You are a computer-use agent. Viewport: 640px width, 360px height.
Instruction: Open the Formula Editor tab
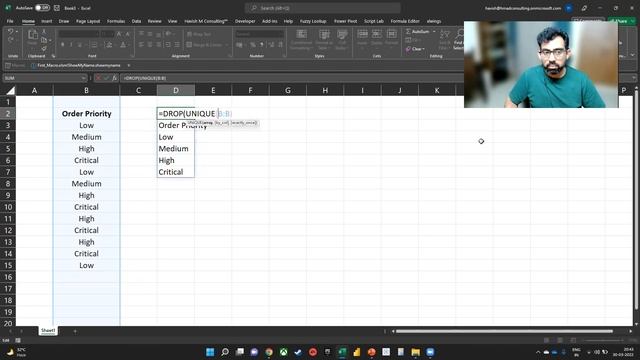click(404, 21)
